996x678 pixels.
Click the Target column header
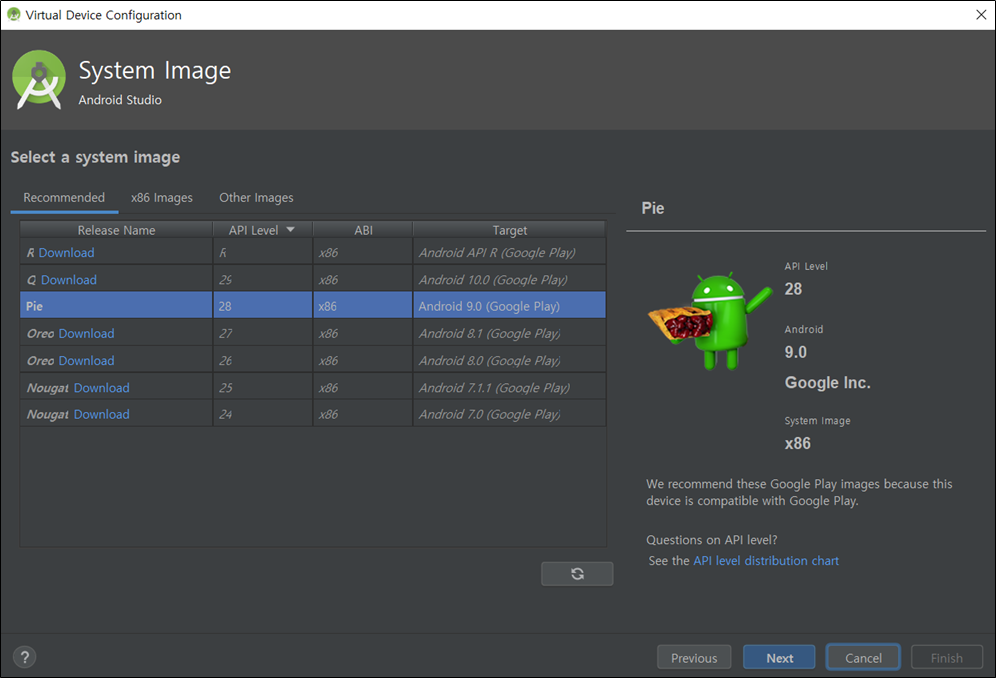click(x=509, y=229)
